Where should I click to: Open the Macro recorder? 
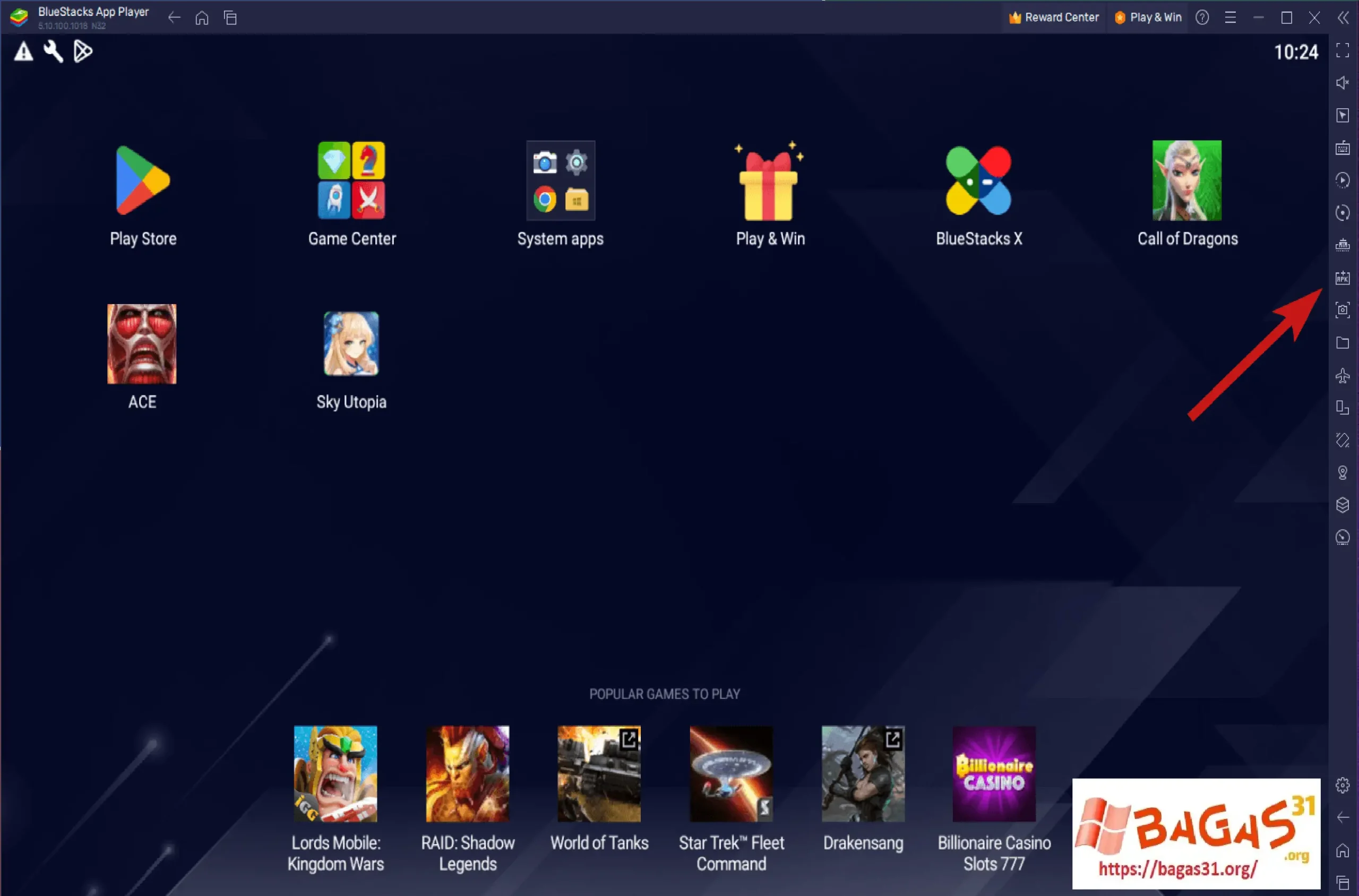click(1343, 180)
